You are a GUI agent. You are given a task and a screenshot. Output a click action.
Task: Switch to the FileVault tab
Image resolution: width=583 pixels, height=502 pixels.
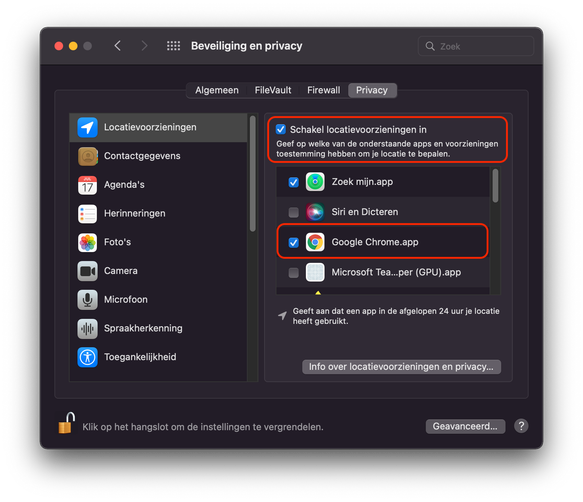coord(273,90)
